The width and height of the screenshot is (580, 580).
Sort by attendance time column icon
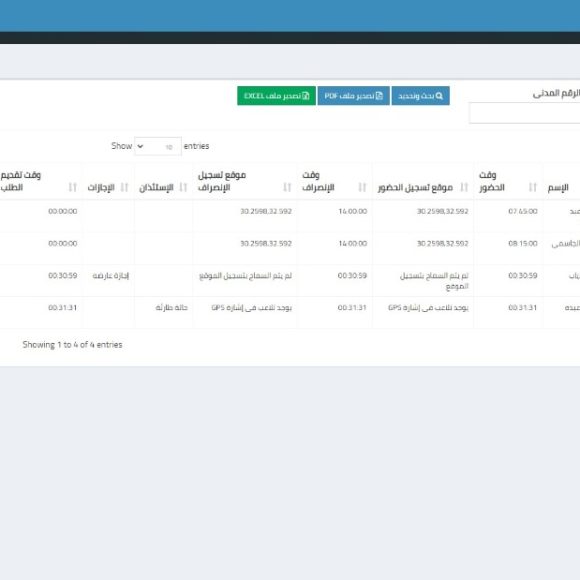point(532,188)
